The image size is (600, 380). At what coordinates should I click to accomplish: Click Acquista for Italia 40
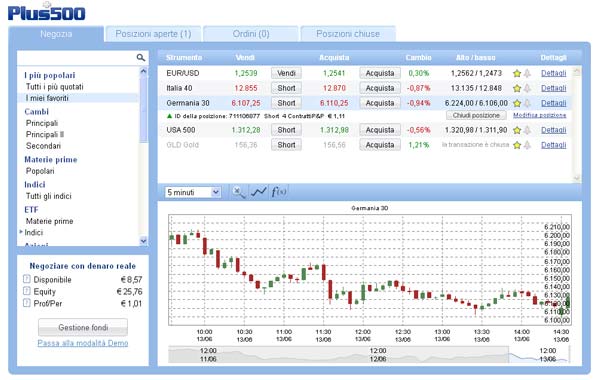click(x=380, y=88)
